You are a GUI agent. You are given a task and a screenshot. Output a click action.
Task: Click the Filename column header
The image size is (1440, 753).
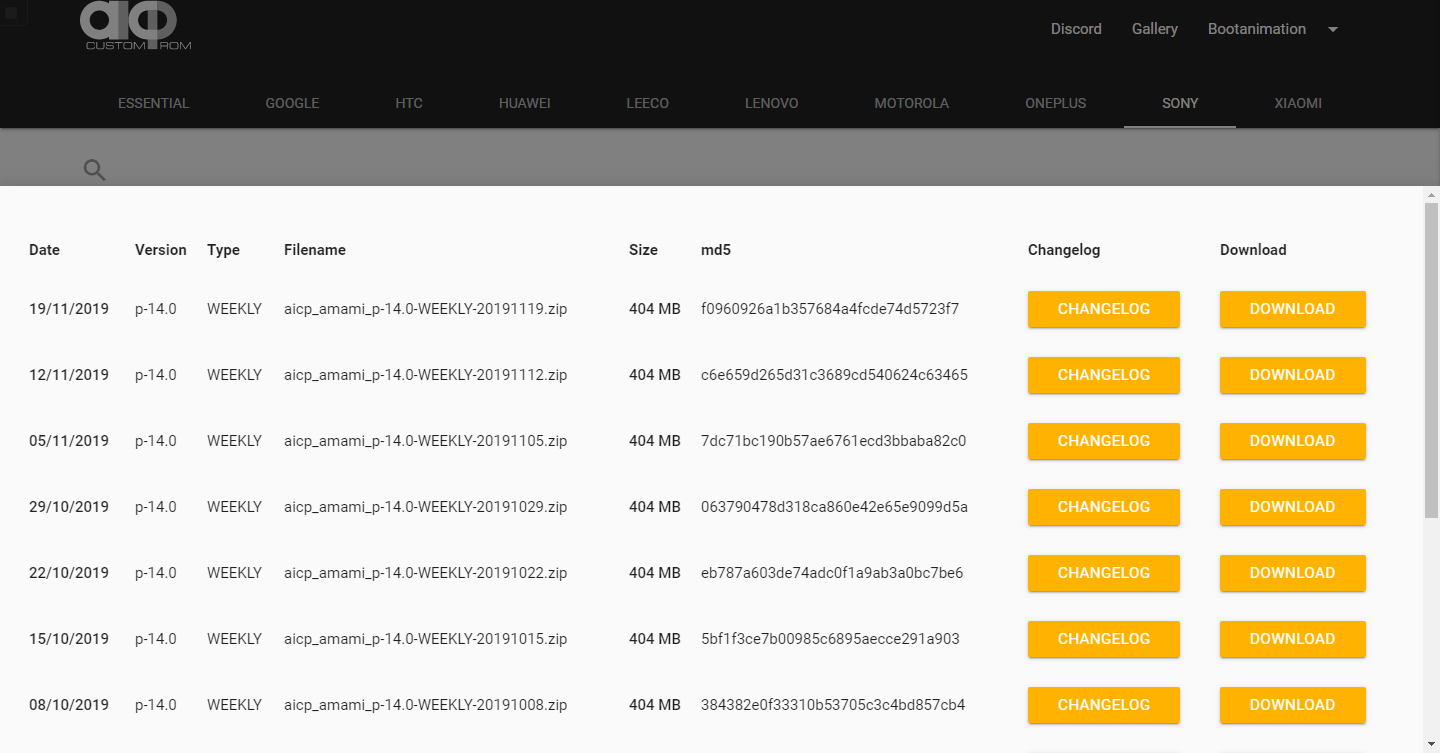(315, 250)
